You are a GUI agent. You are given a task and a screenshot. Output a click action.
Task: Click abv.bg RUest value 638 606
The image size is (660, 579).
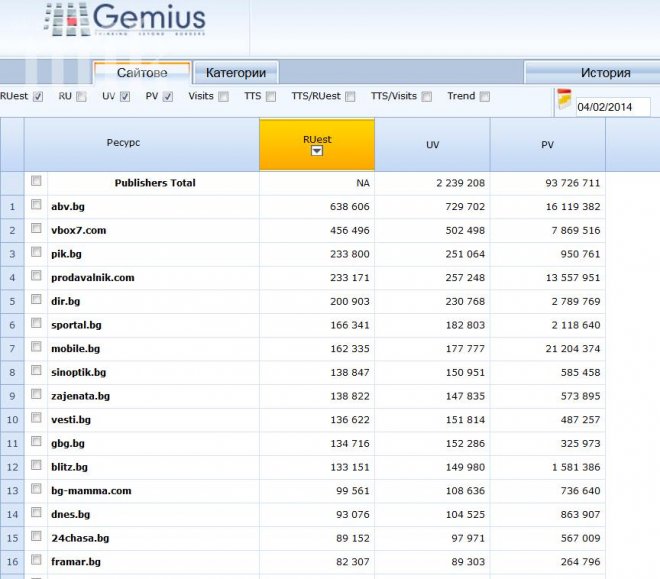click(x=349, y=207)
